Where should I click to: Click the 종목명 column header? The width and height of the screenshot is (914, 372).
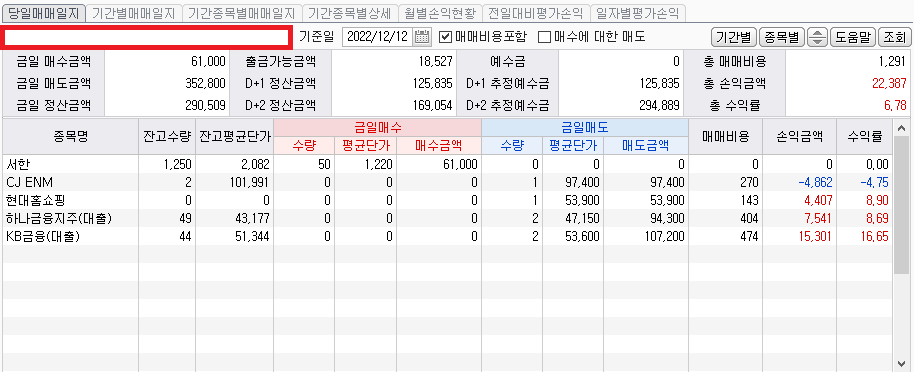71,136
